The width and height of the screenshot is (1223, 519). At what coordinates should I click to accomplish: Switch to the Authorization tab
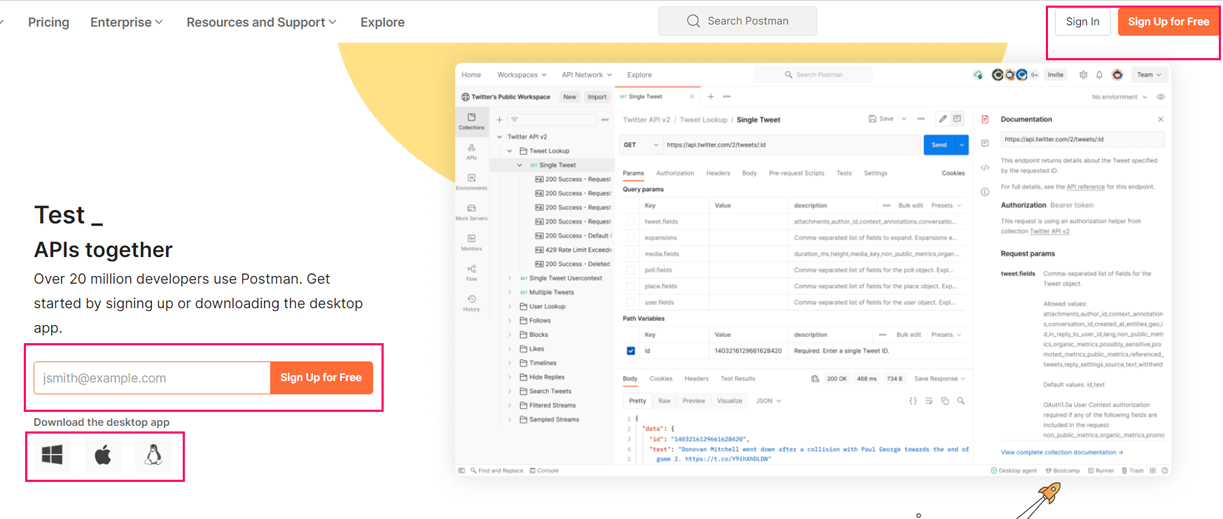(675, 173)
